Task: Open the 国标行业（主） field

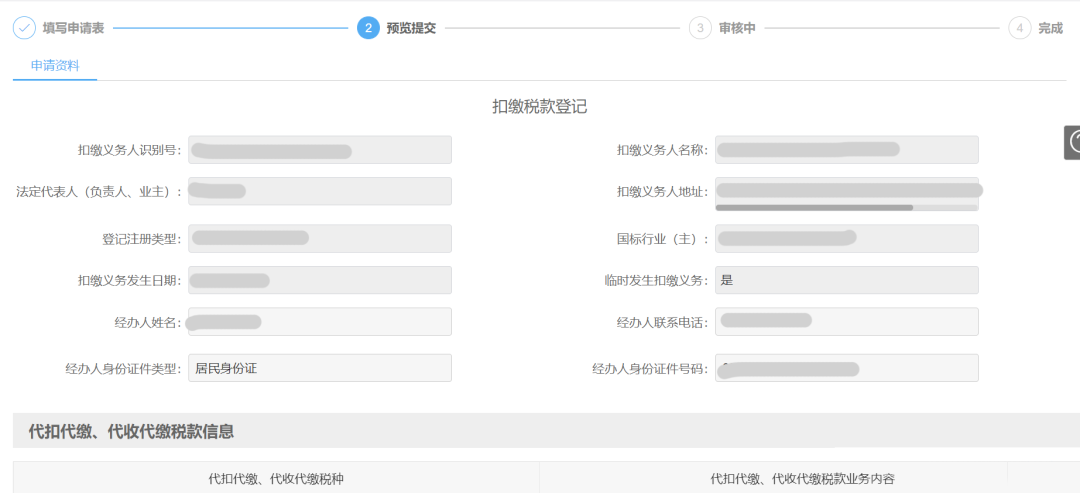Action: tap(846, 238)
